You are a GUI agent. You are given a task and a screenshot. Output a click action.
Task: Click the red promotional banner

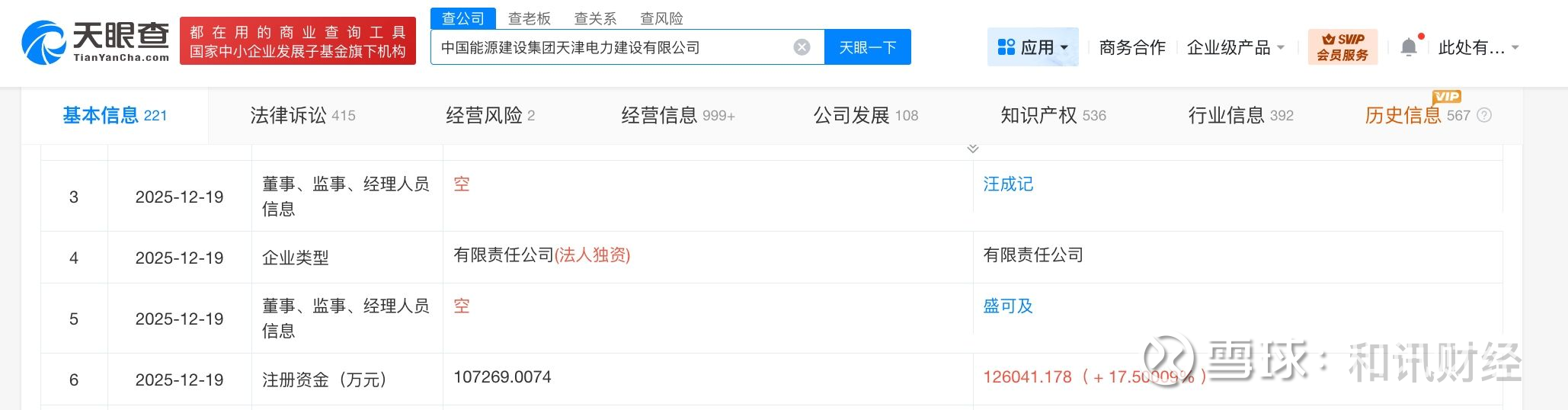point(297,41)
